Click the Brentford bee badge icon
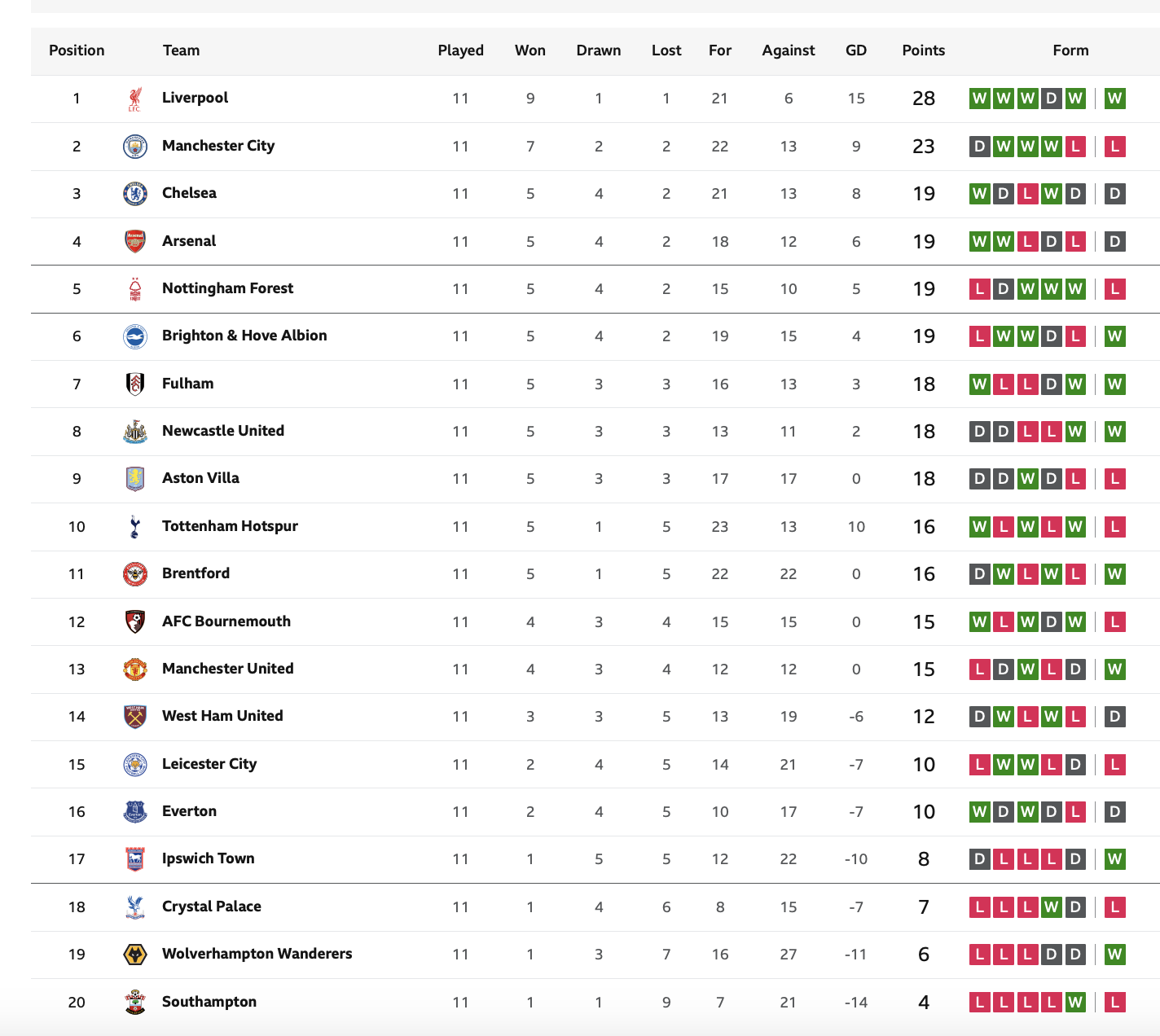 134,574
